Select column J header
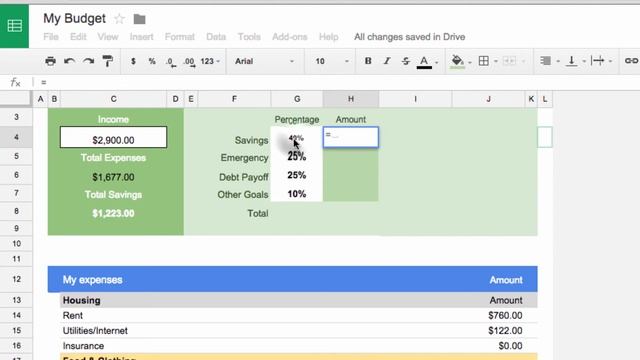This screenshot has height=360, width=640. (x=488, y=99)
